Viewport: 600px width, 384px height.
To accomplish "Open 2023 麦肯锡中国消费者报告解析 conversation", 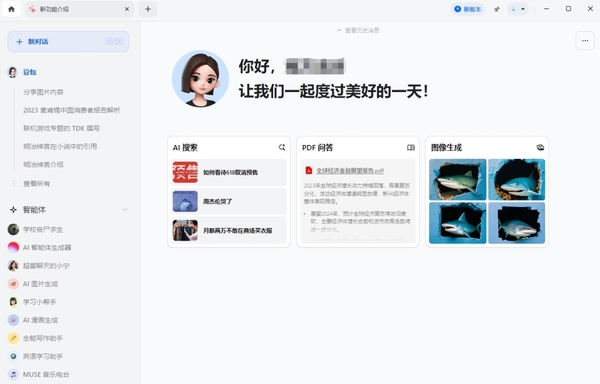I will pos(72,110).
